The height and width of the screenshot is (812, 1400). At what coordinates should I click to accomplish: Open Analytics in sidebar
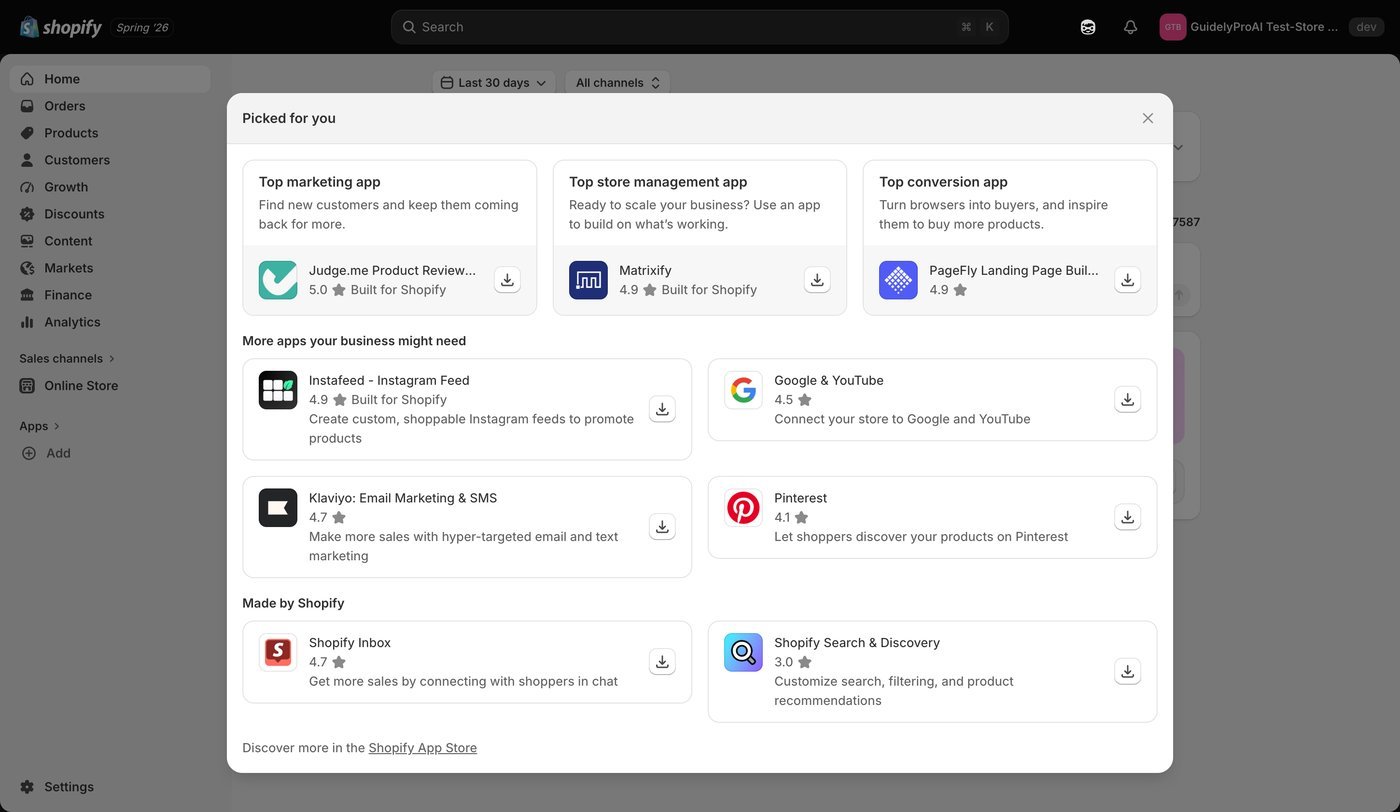pyautogui.click(x=110, y=322)
